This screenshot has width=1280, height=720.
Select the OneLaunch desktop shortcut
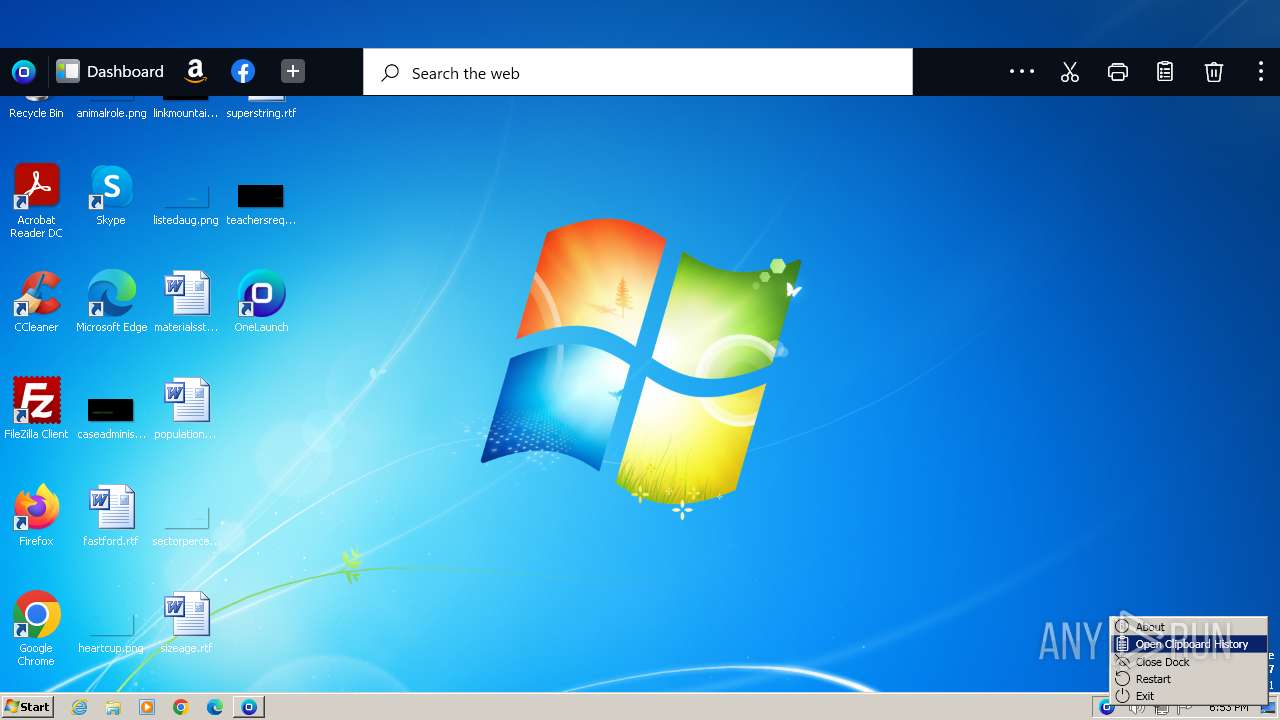coord(261,301)
